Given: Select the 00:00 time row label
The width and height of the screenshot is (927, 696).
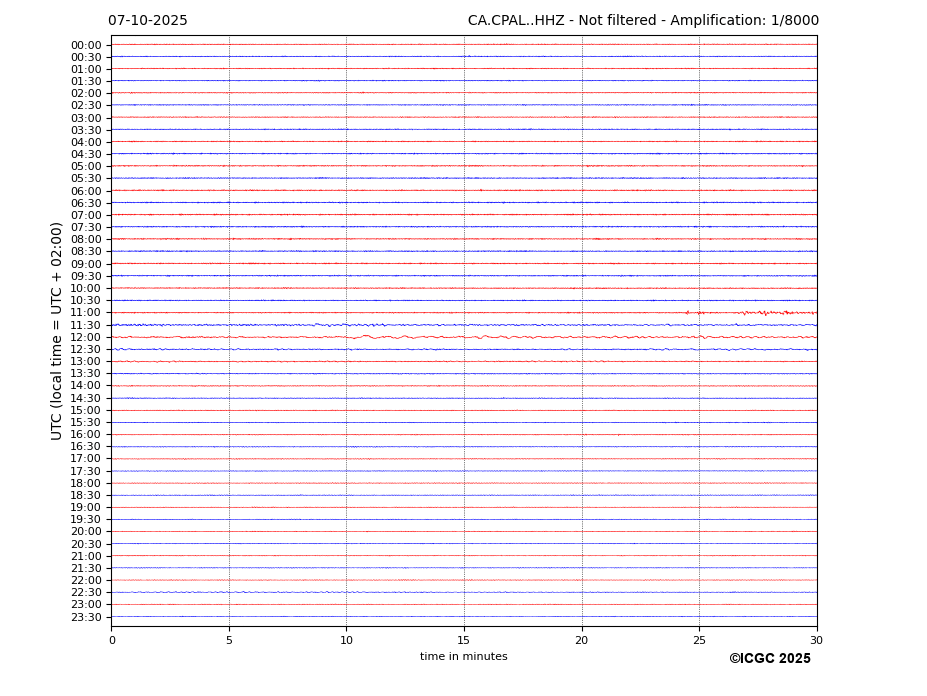Looking at the screenshot, I should (x=86, y=45).
